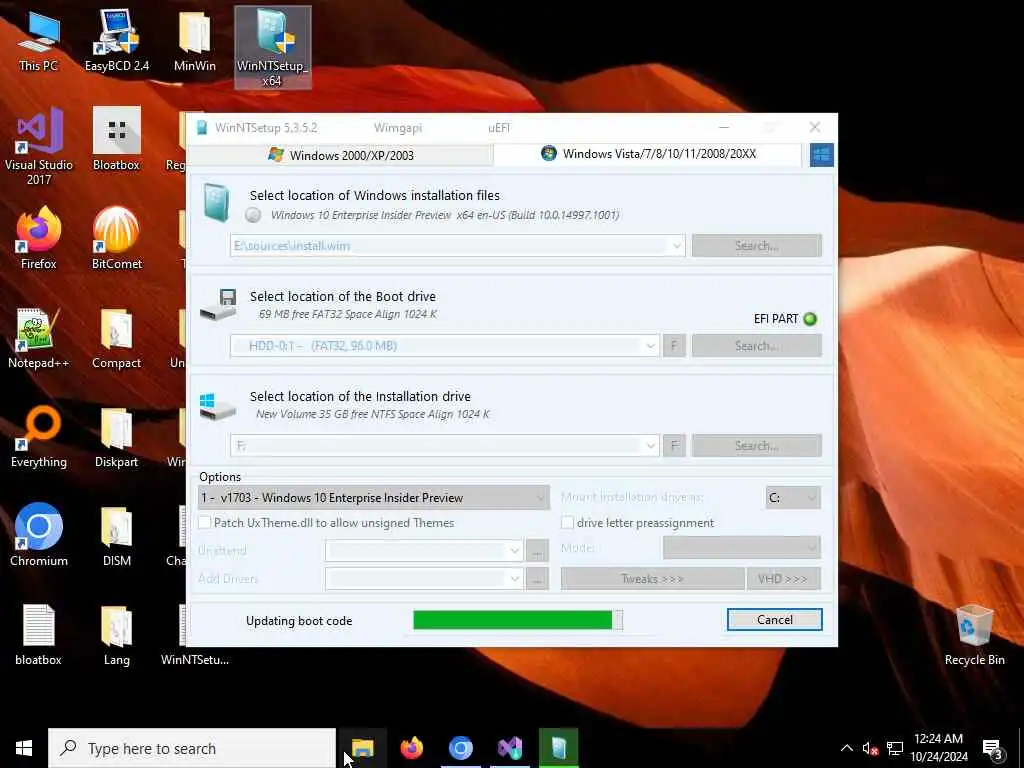Open Lang folder on desktop
The width and height of the screenshot is (1024, 768).
pyautogui.click(x=116, y=635)
